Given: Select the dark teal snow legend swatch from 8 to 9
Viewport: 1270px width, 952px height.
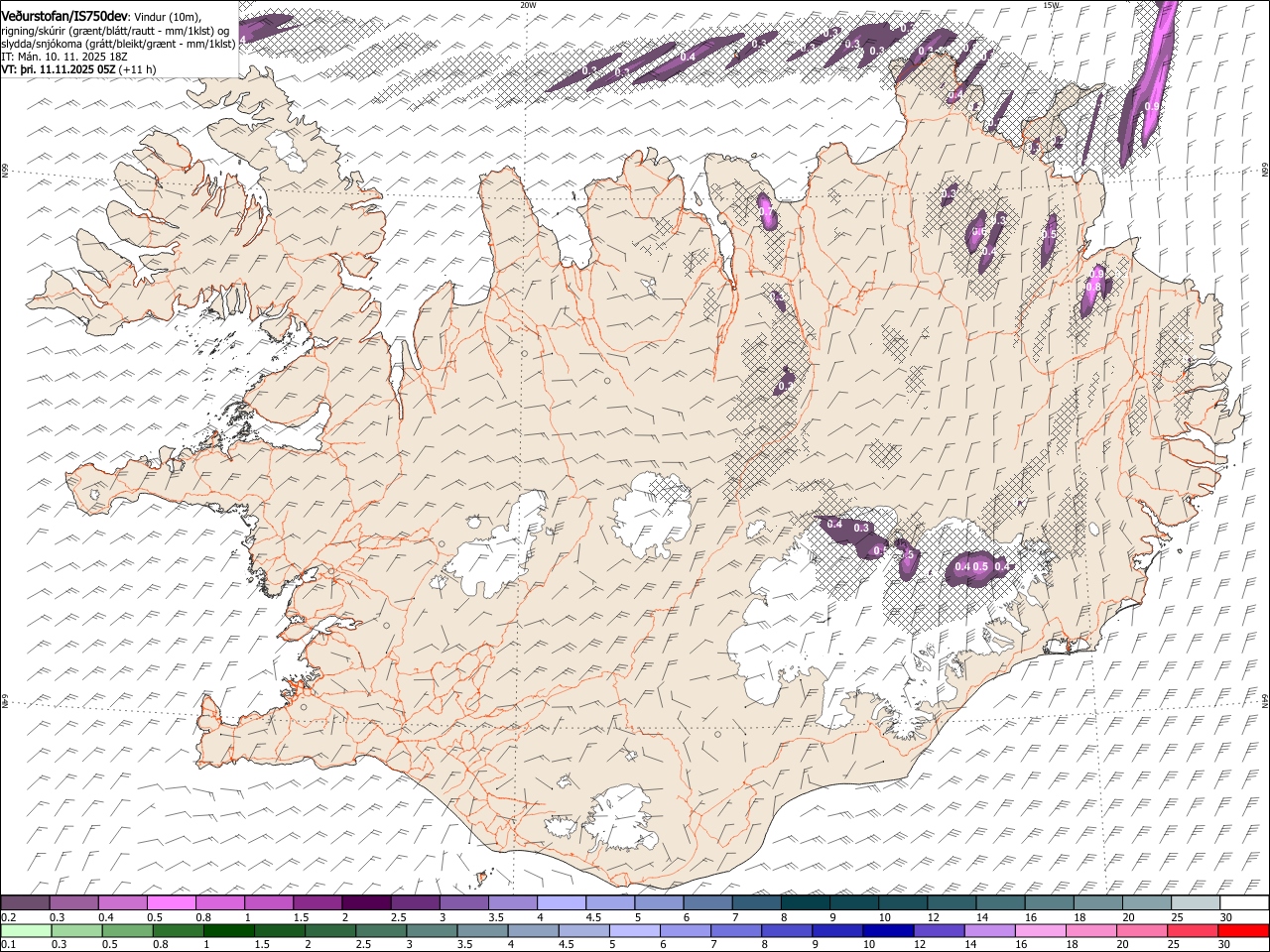Looking at the screenshot, I should pos(805,902).
